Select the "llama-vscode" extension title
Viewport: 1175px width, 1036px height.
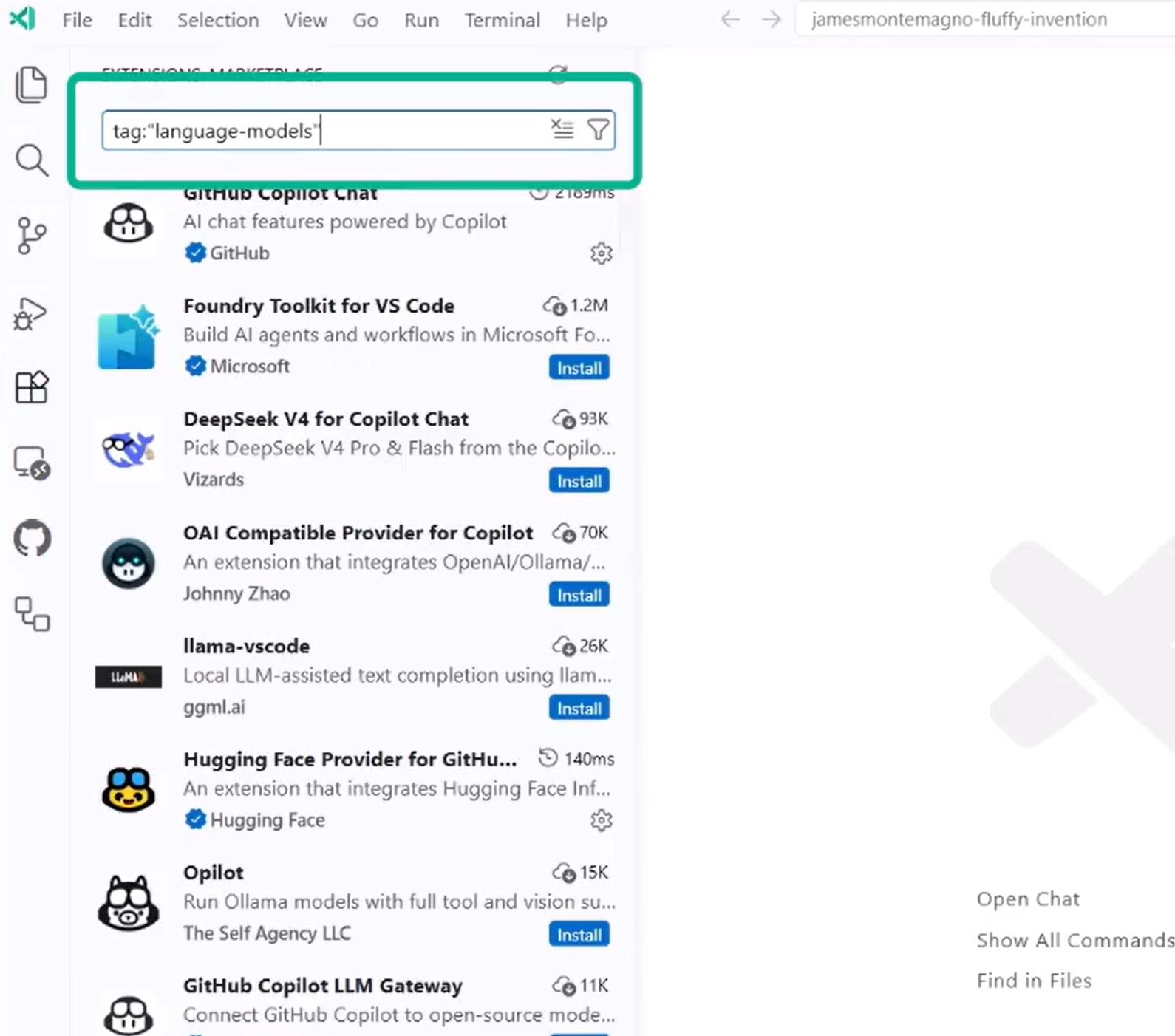click(x=246, y=646)
